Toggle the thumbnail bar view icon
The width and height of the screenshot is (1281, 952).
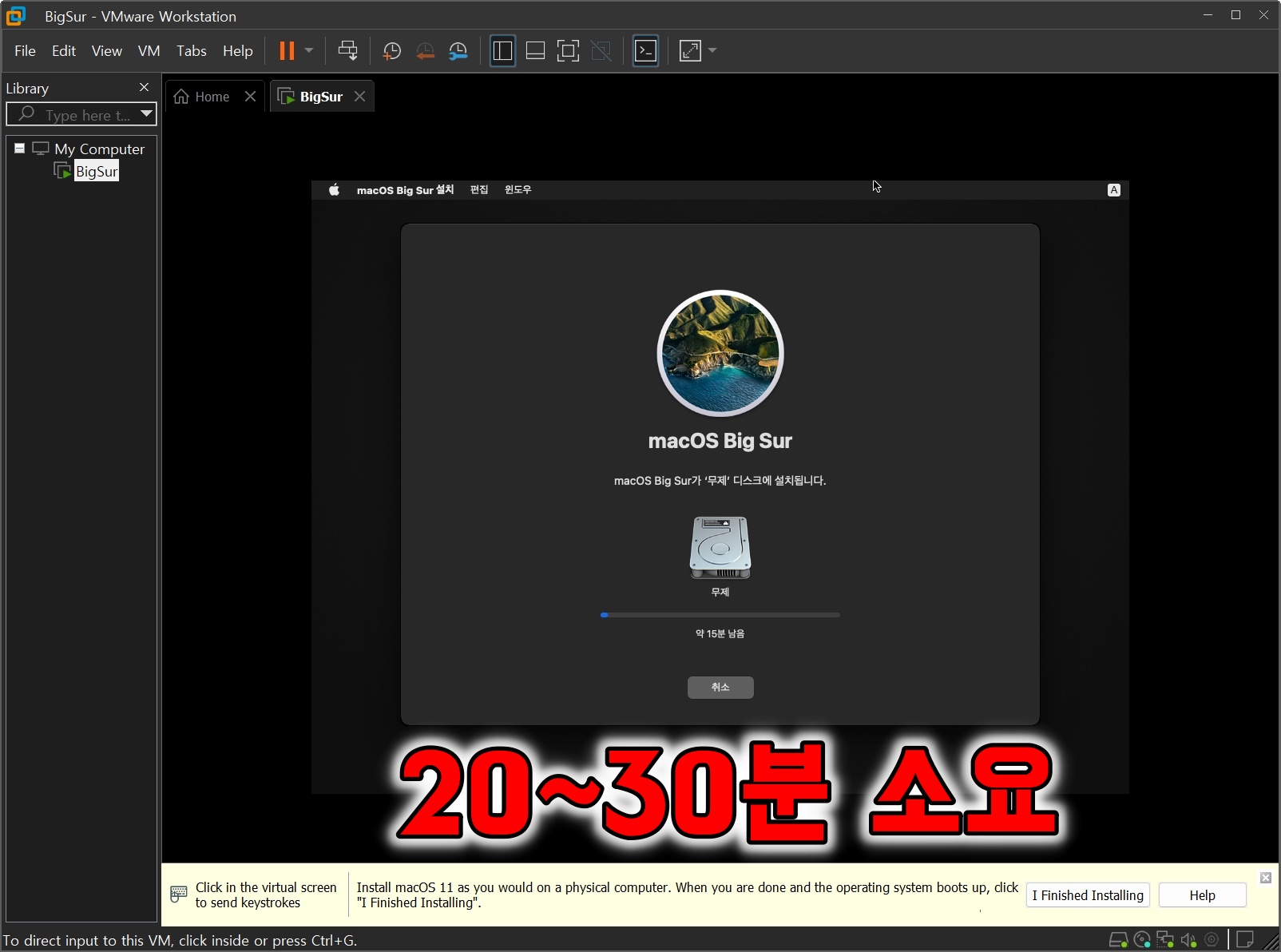click(x=535, y=51)
